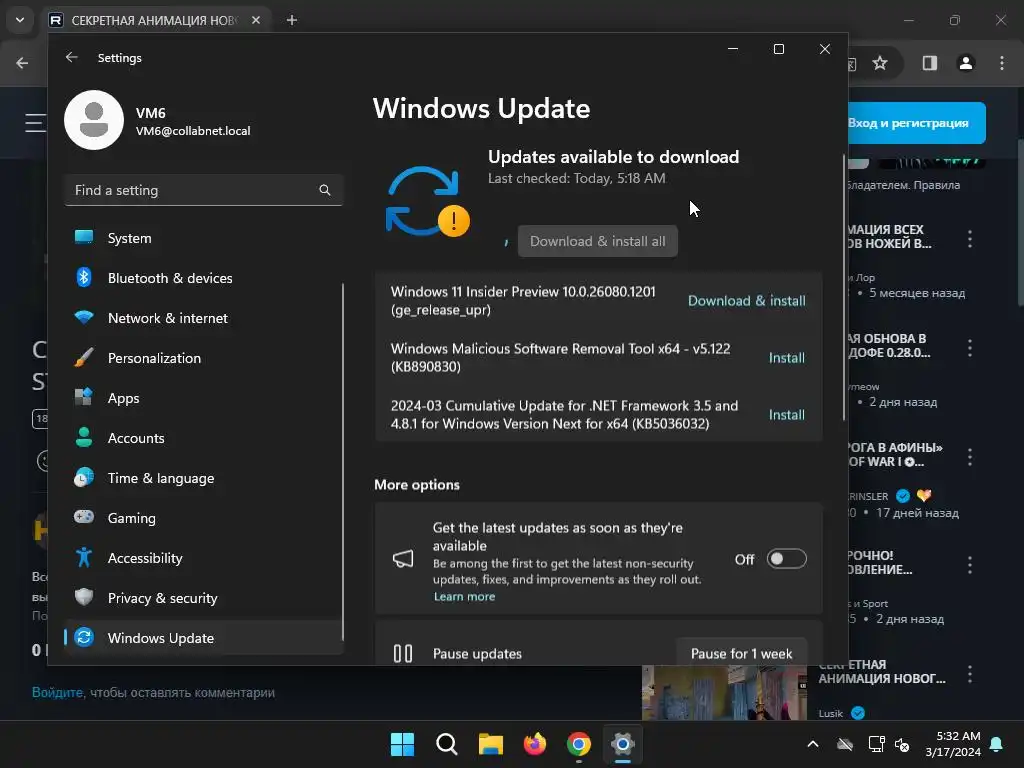
Task: Click the VM6 profile avatar
Action: (x=94, y=120)
